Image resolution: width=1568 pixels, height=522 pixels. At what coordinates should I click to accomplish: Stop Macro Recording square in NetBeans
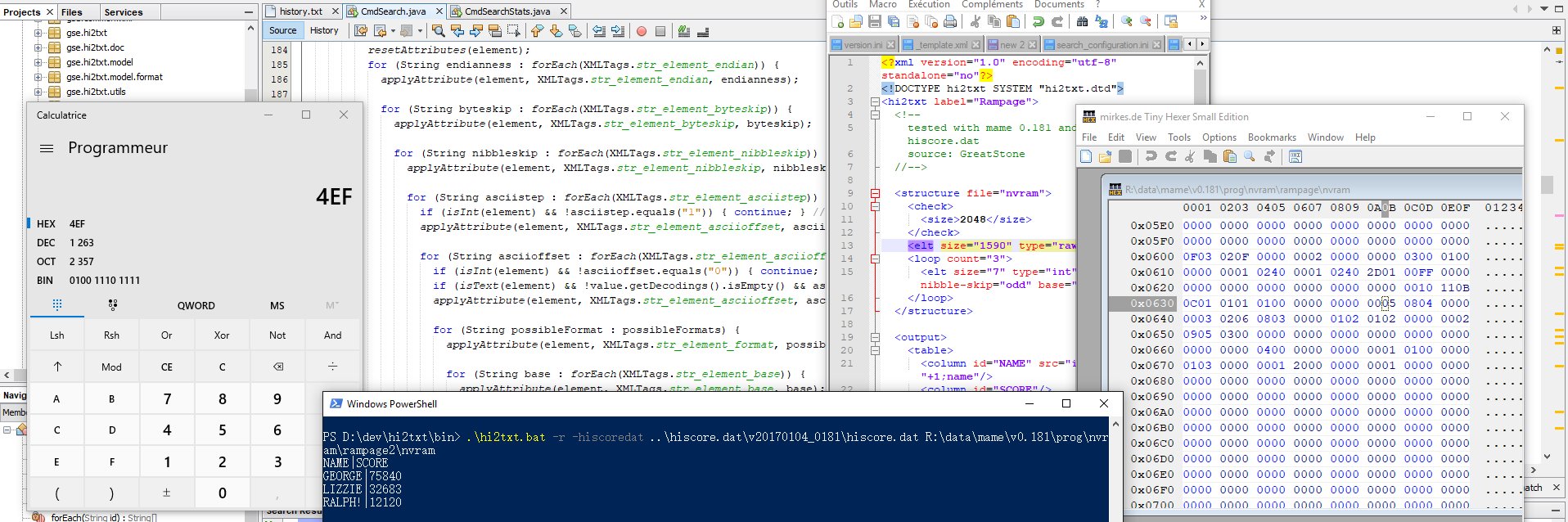[x=660, y=31]
